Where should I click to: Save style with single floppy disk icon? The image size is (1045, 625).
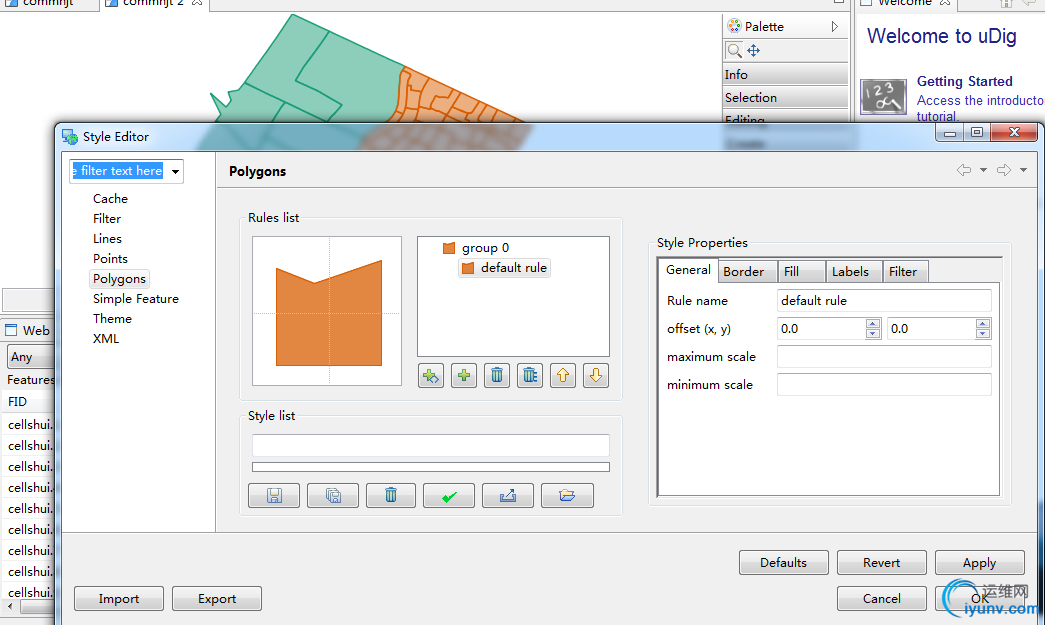pyautogui.click(x=274, y=496)
